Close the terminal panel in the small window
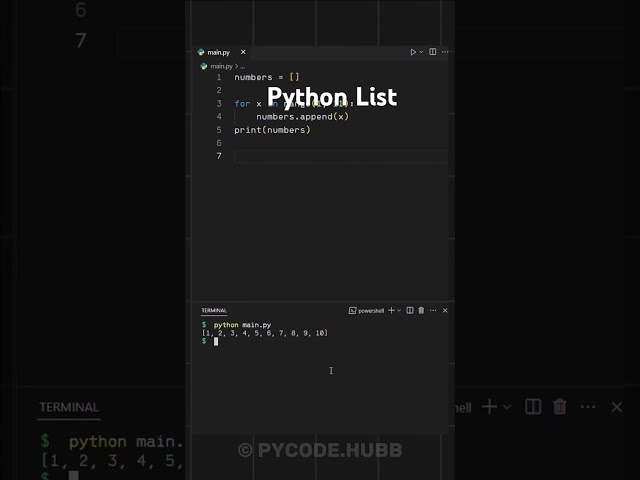 point(445,311)
